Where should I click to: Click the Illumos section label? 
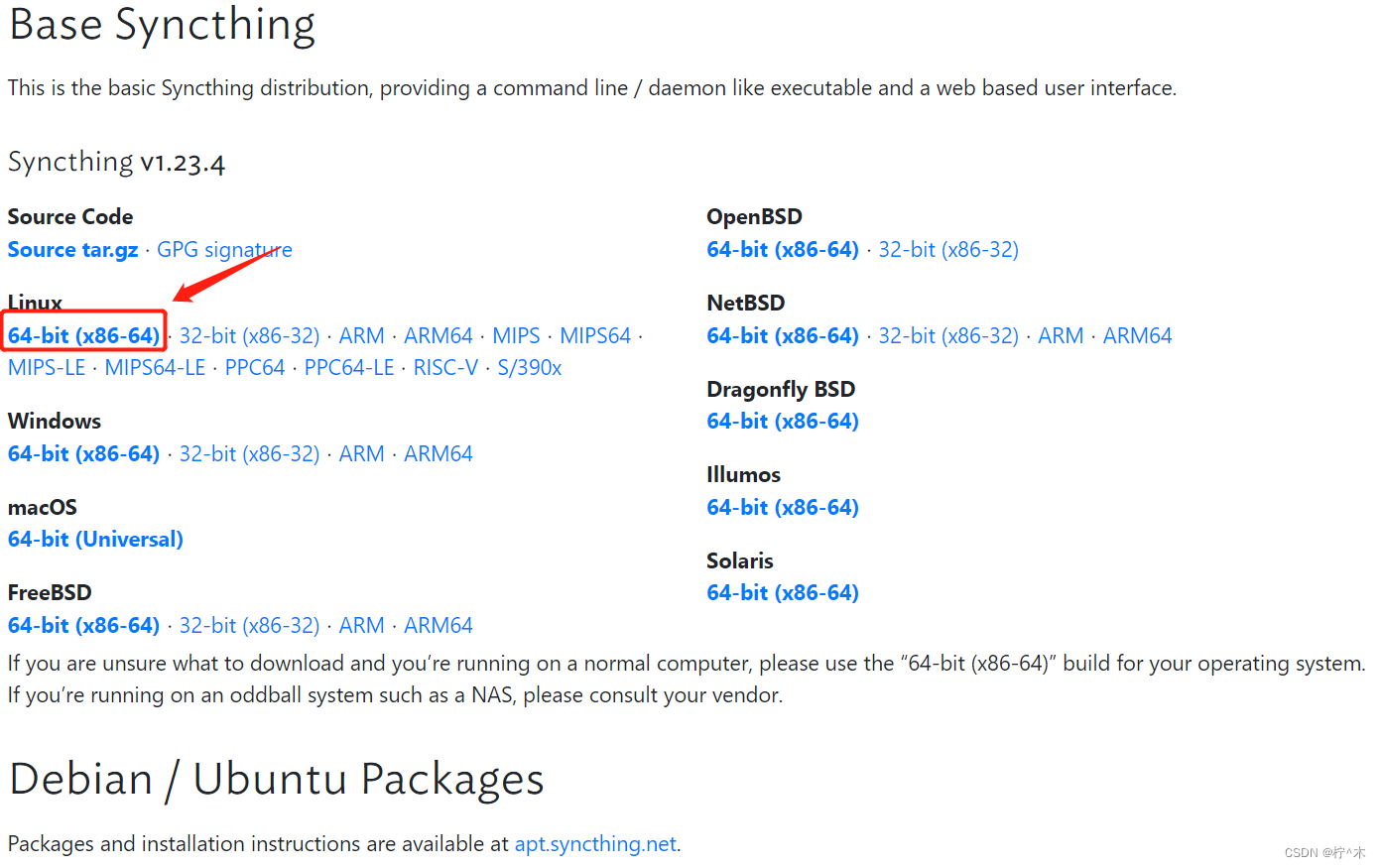743,475
